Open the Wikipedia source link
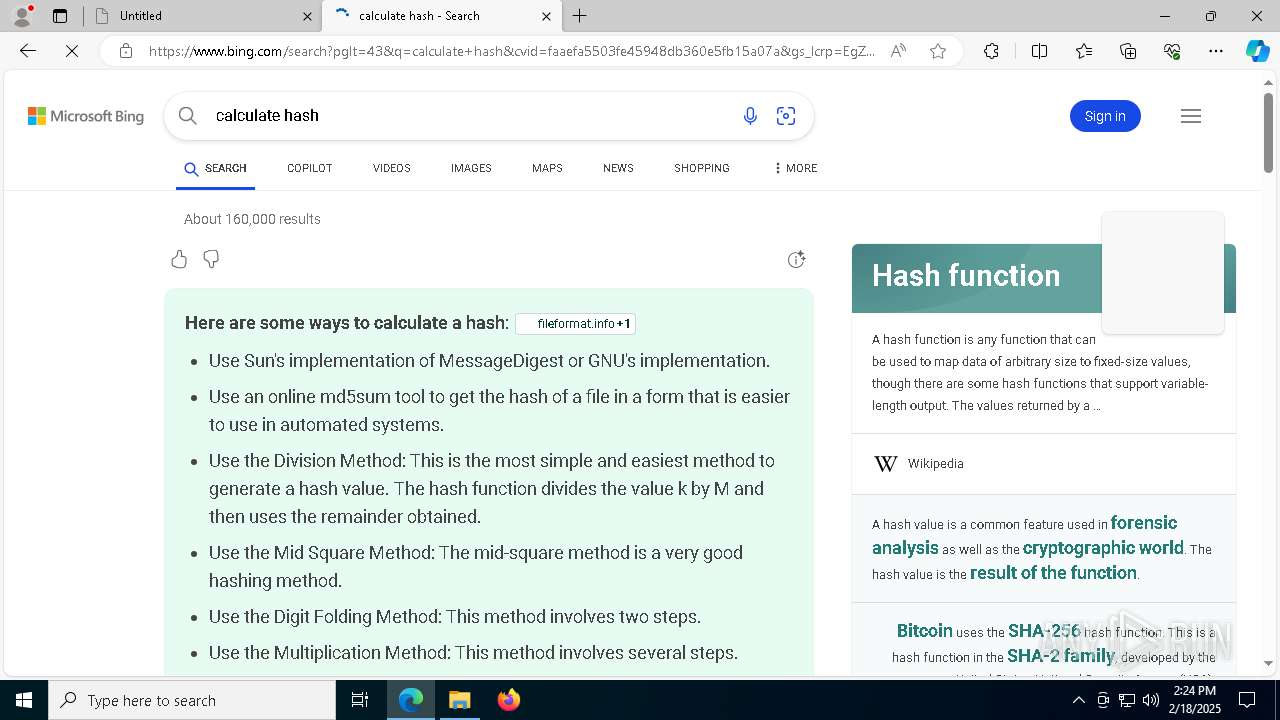The height and width of the screenshot is (720, 1280). (x=935, y=464)
